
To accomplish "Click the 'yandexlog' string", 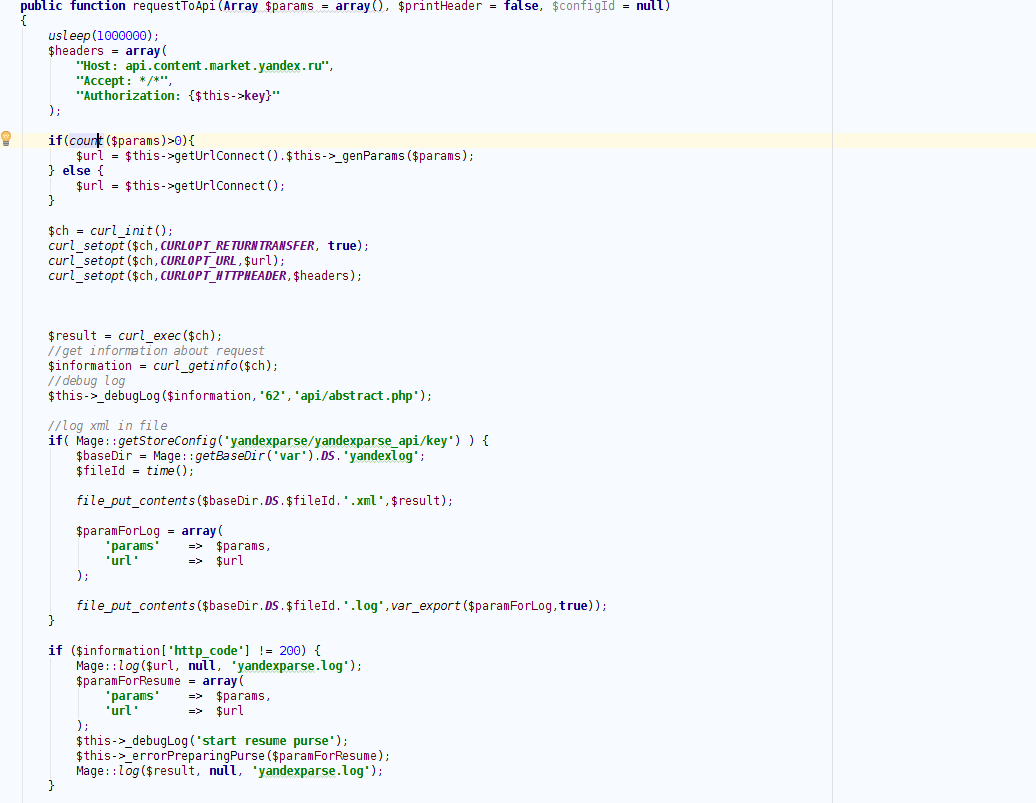I will point(381,455).
